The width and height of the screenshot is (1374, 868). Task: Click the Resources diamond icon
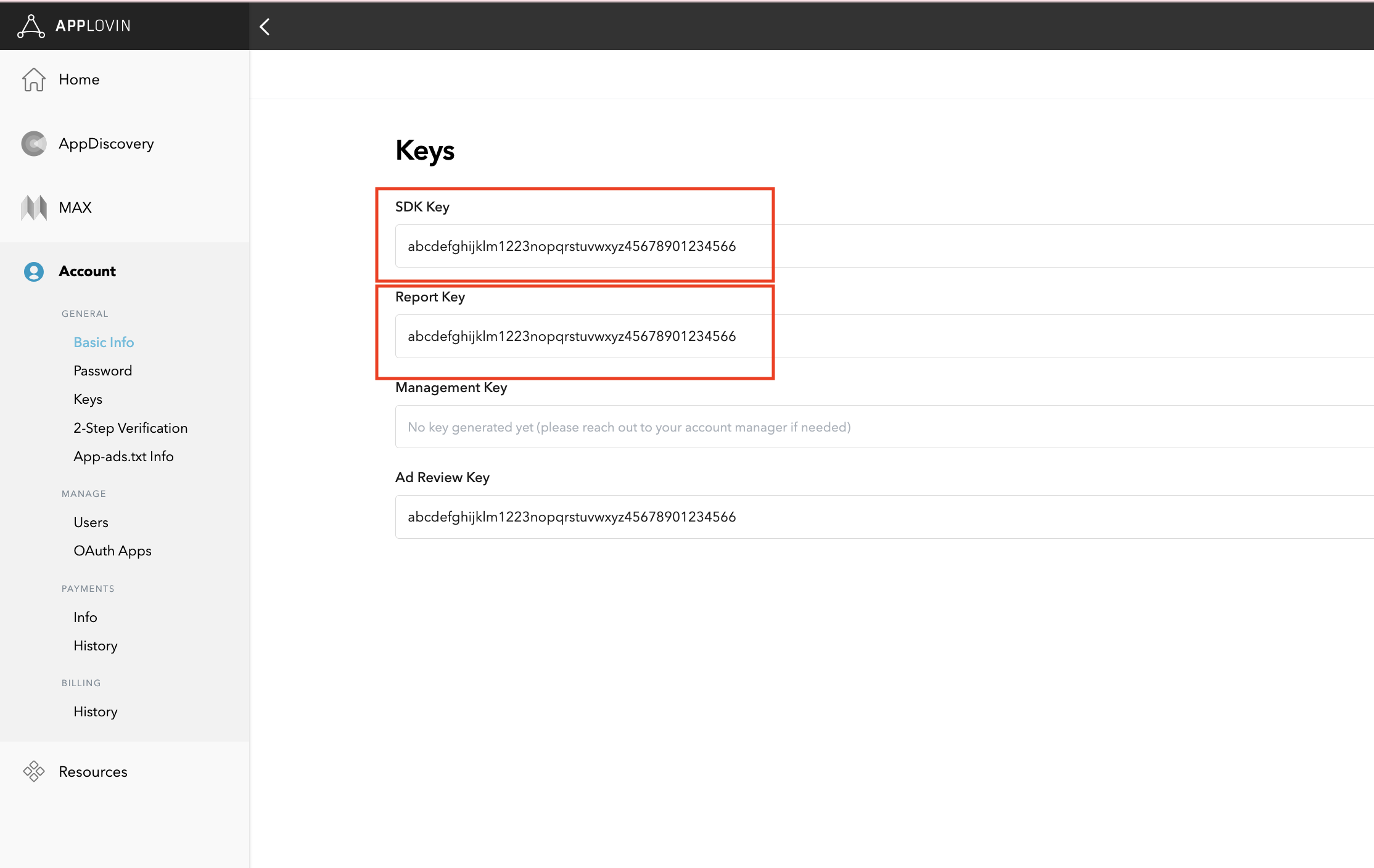point(34,771)
